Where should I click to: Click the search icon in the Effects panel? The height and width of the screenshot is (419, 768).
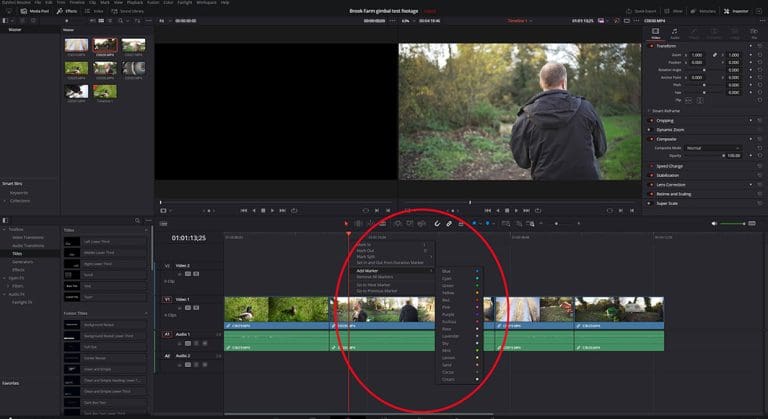(x=137, y=221)
